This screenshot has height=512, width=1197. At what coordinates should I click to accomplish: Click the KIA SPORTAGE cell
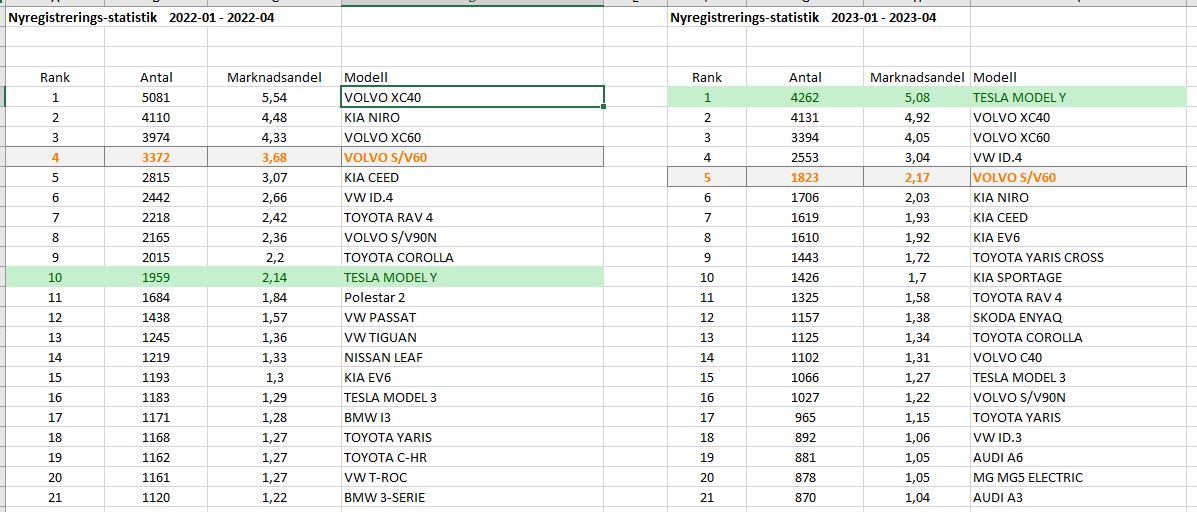[x=1079, y=278]
